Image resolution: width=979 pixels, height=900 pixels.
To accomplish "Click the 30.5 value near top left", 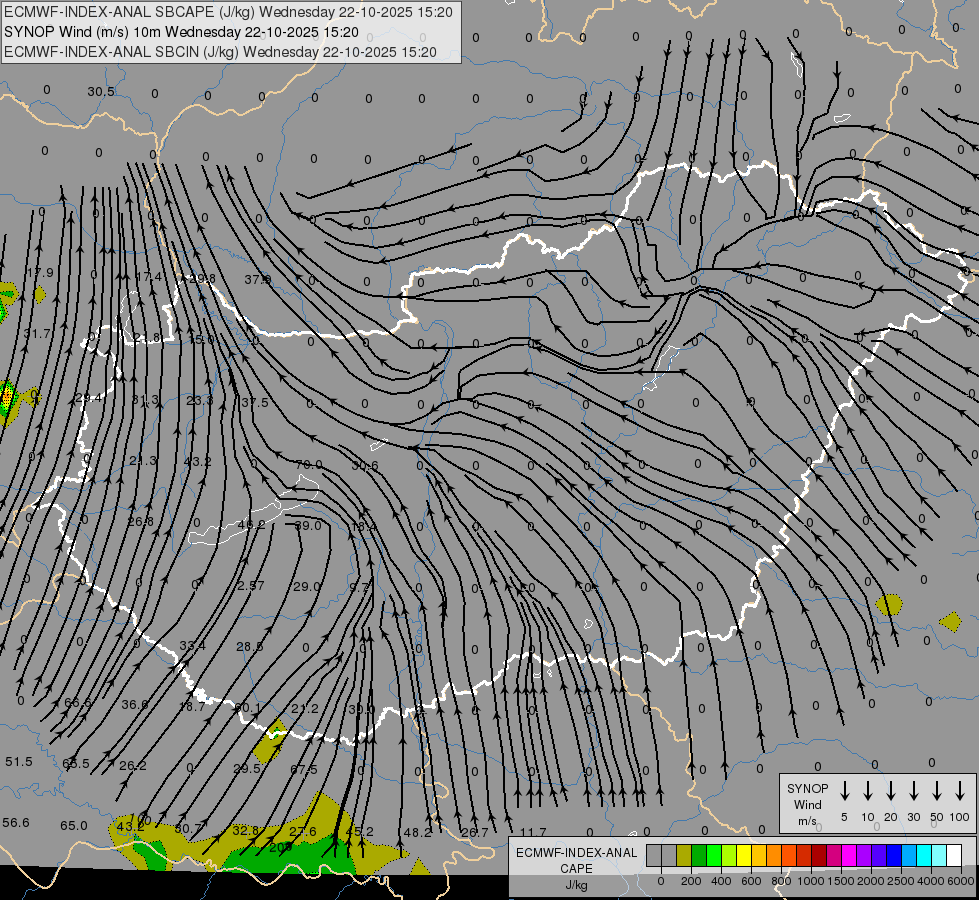I will (x=101, y=92).
